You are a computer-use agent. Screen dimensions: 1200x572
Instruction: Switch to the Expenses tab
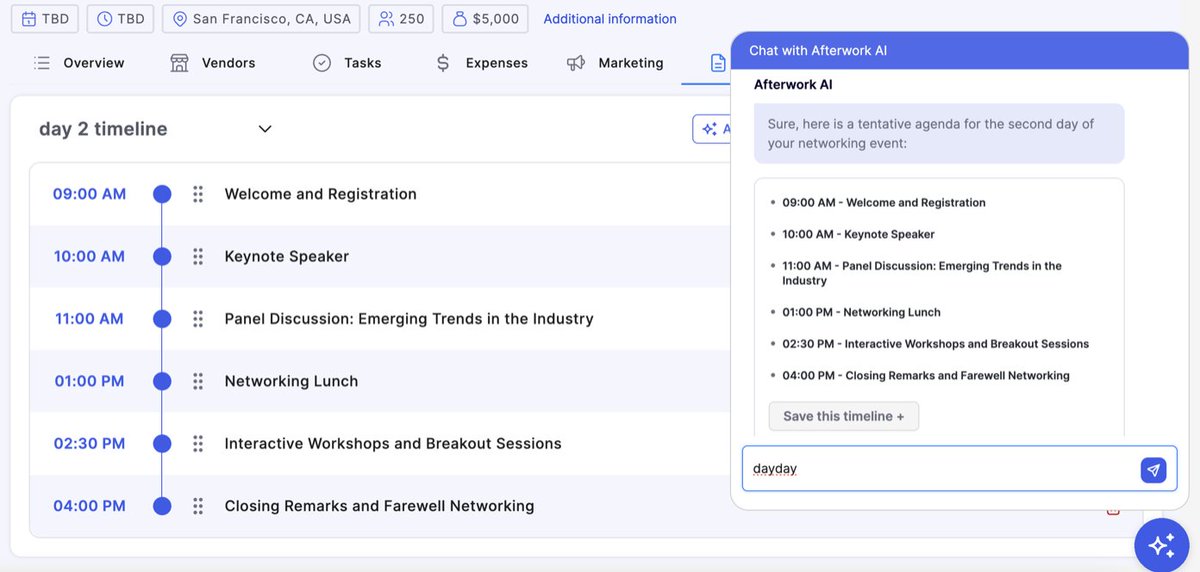pyautogui.click(x=481, y=63)
